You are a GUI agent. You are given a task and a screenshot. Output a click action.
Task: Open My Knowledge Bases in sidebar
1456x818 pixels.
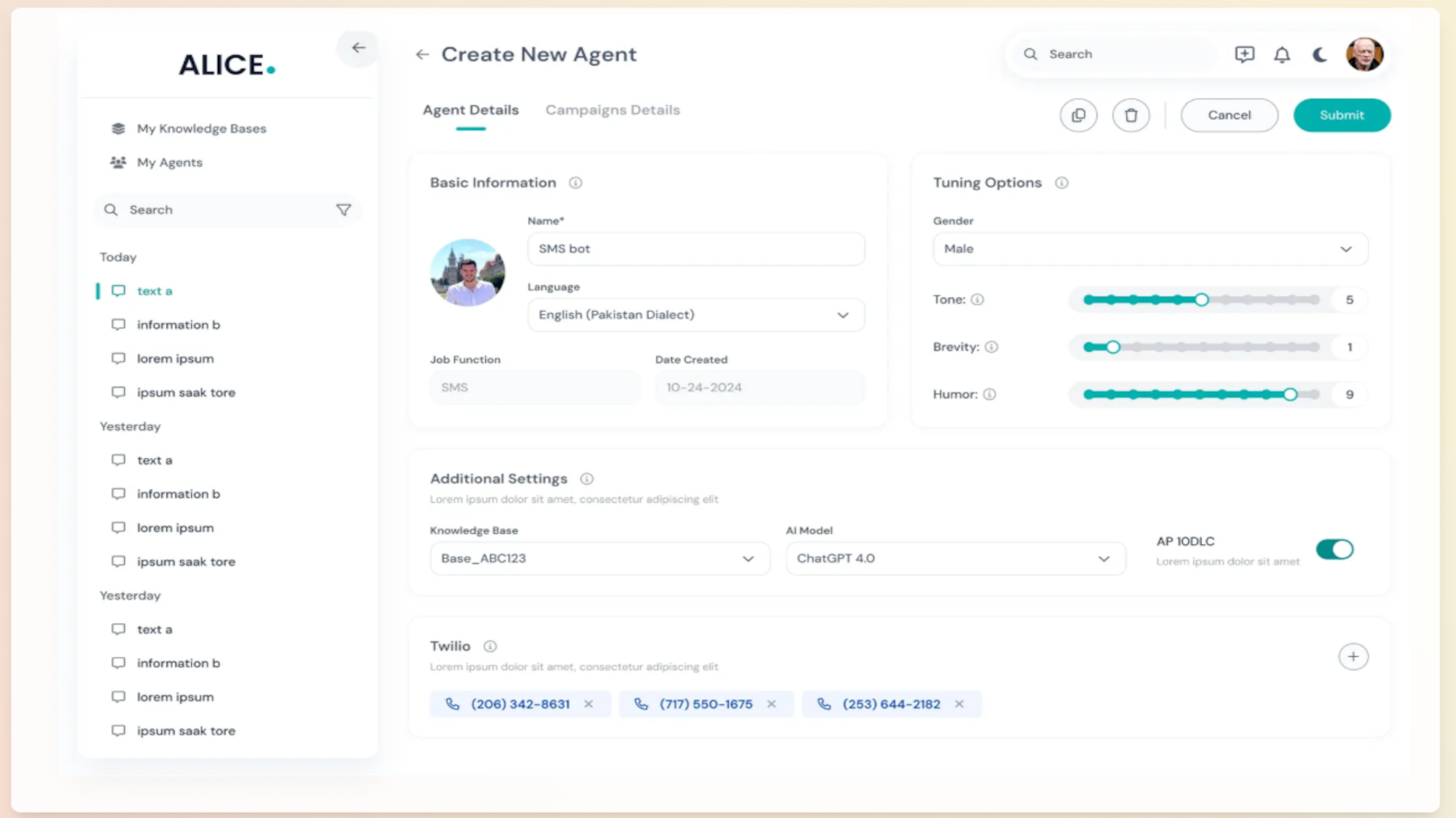(201, 129)
